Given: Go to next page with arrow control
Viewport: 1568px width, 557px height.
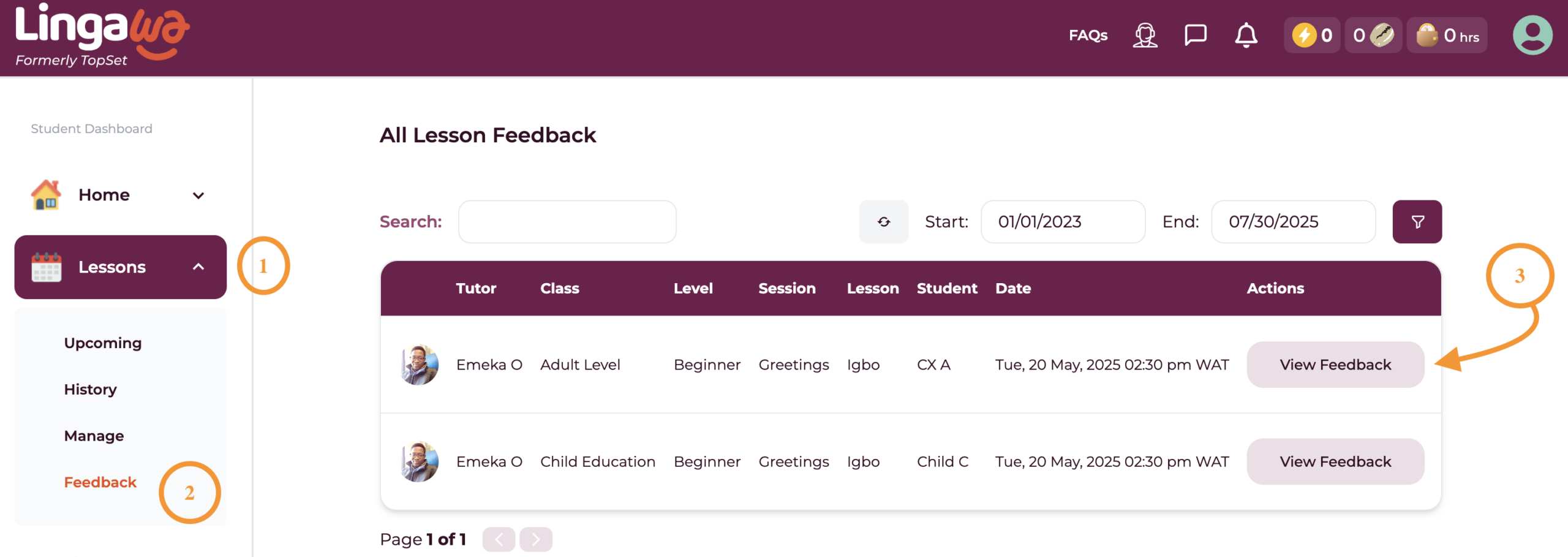Looking at the screenshot, I should 535,539.
